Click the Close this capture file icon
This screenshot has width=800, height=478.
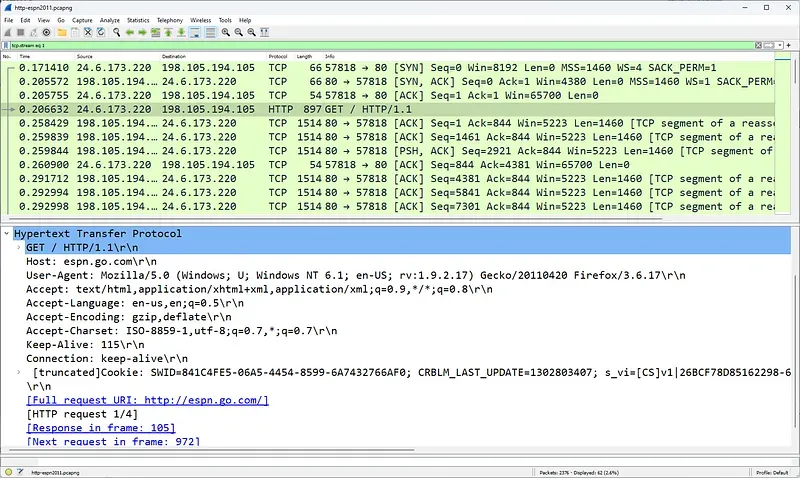pyautogui.click(x=88, y=33)
